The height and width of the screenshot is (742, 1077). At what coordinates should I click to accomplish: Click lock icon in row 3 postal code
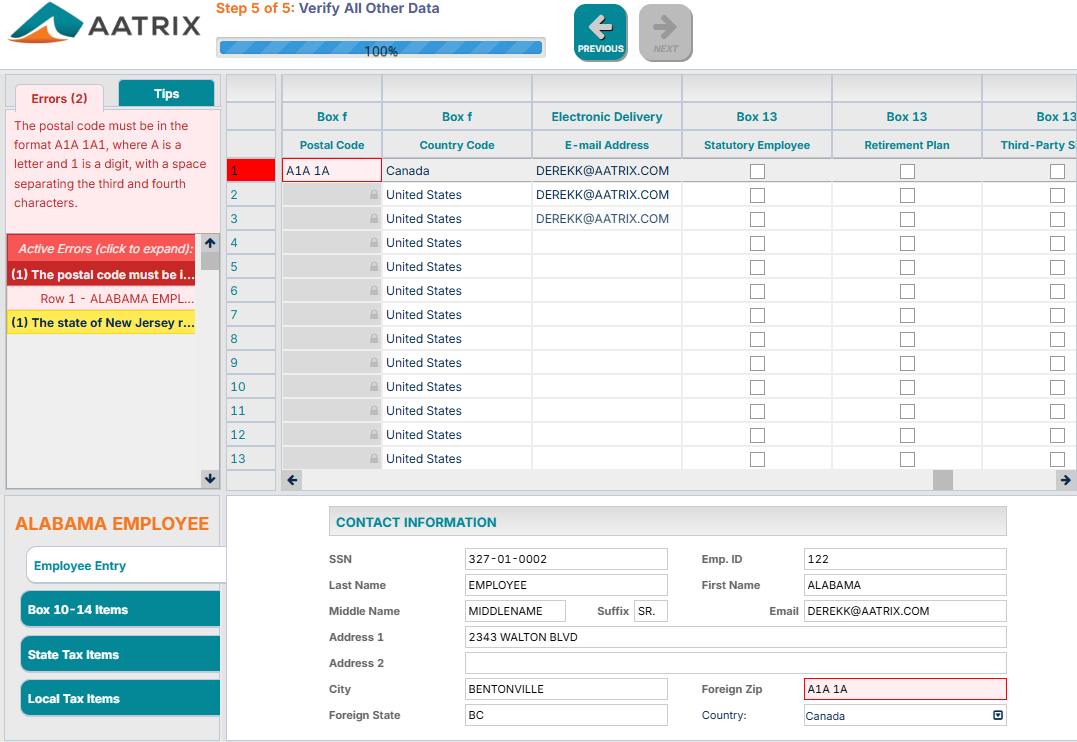(x=374, y=218)
